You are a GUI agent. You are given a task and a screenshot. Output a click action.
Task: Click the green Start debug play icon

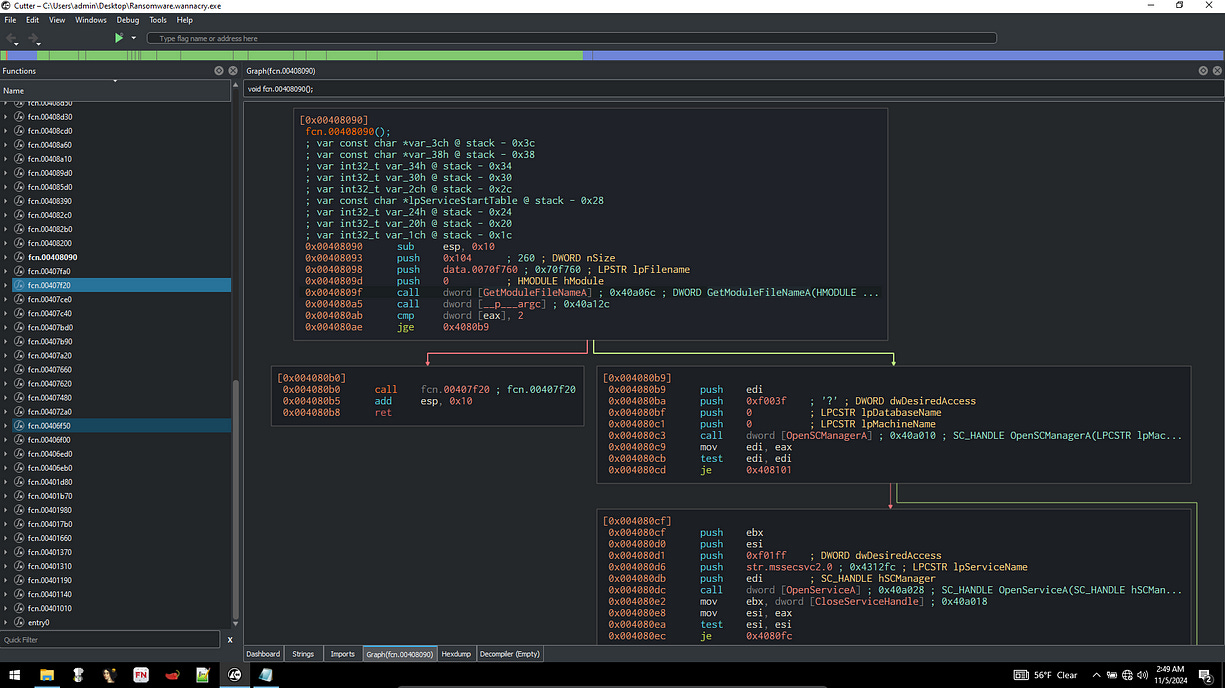point(118,38)
